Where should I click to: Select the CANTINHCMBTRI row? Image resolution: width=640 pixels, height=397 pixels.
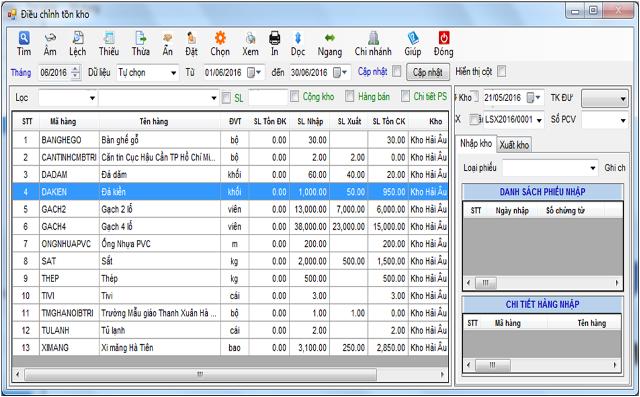(230, 157)
